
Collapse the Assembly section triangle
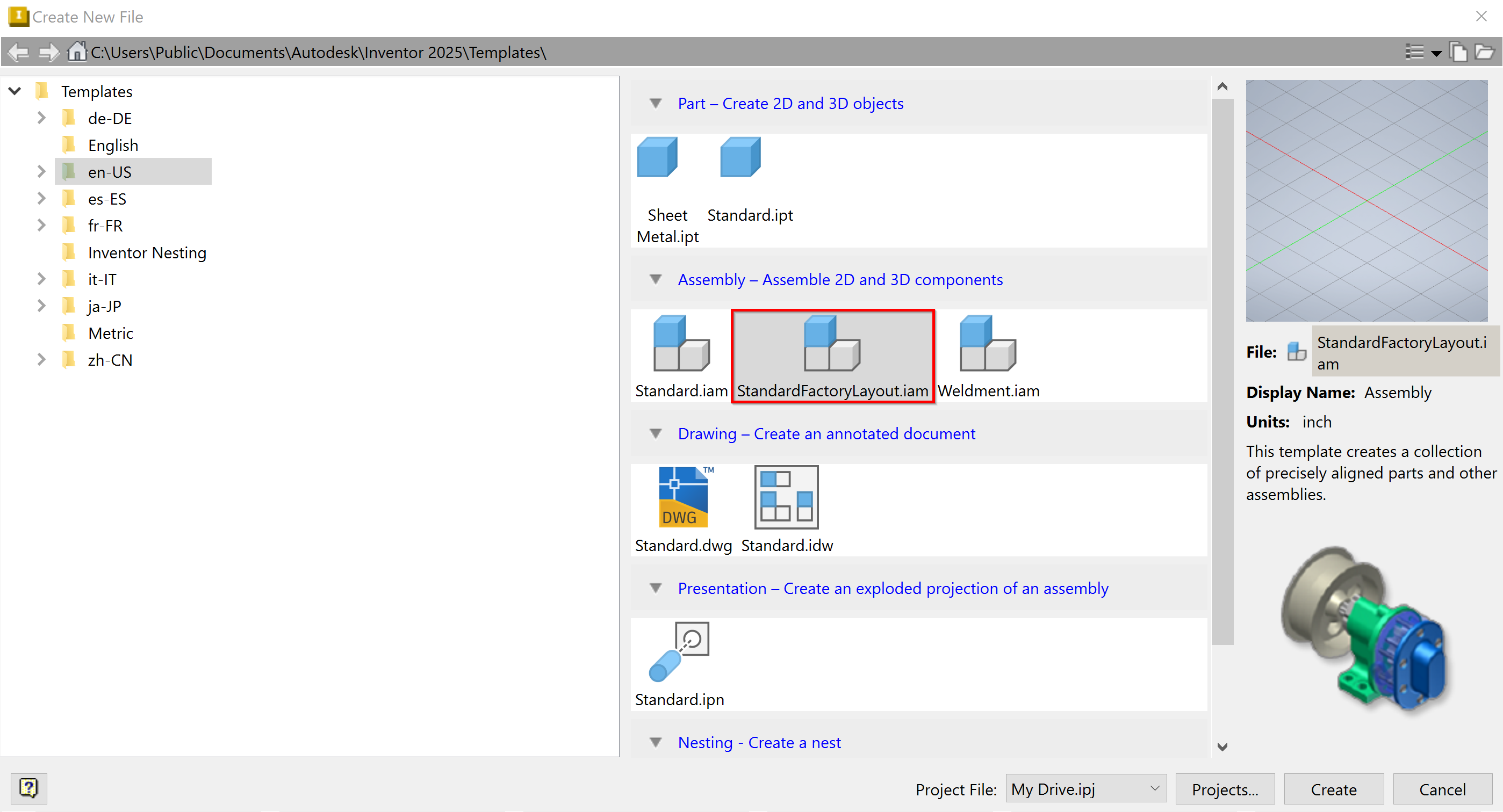(656, 280)
